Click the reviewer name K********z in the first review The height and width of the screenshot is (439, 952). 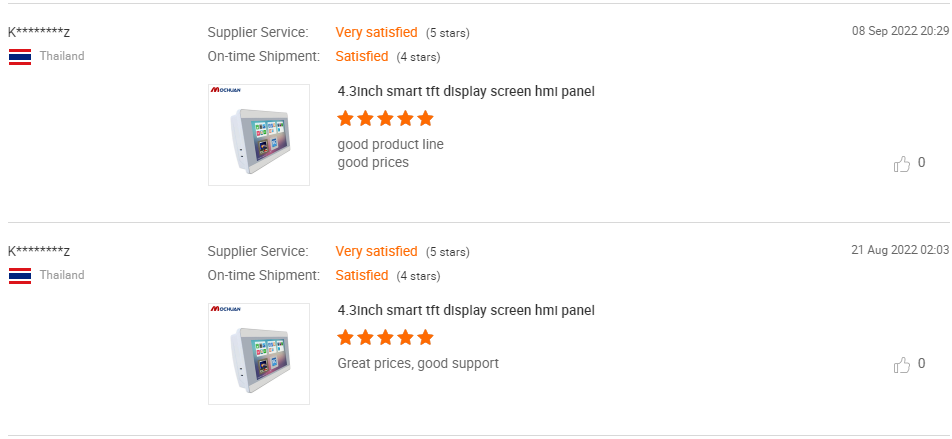click(x=39, y=32)
